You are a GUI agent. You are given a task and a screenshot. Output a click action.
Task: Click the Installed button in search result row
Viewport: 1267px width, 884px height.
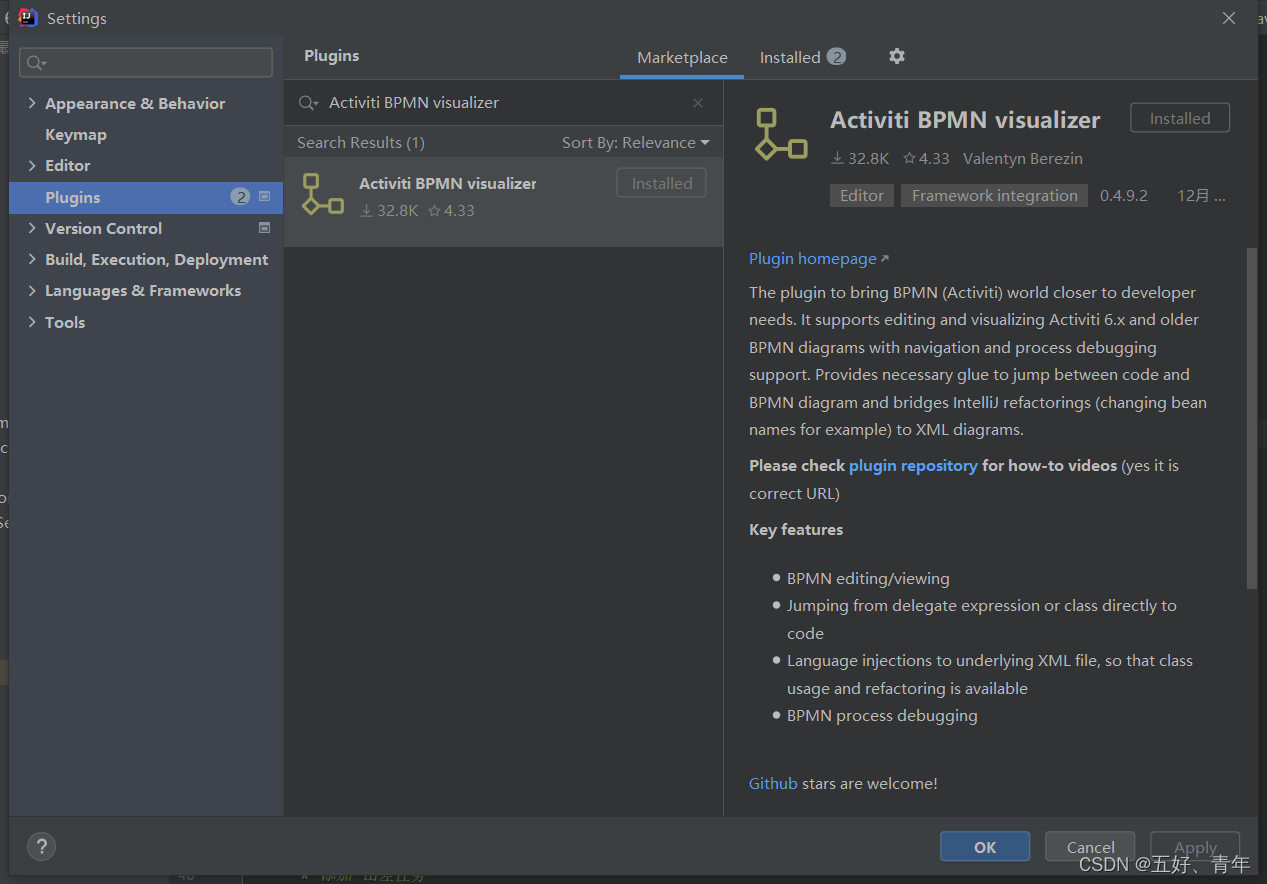[x=661, y=183]
